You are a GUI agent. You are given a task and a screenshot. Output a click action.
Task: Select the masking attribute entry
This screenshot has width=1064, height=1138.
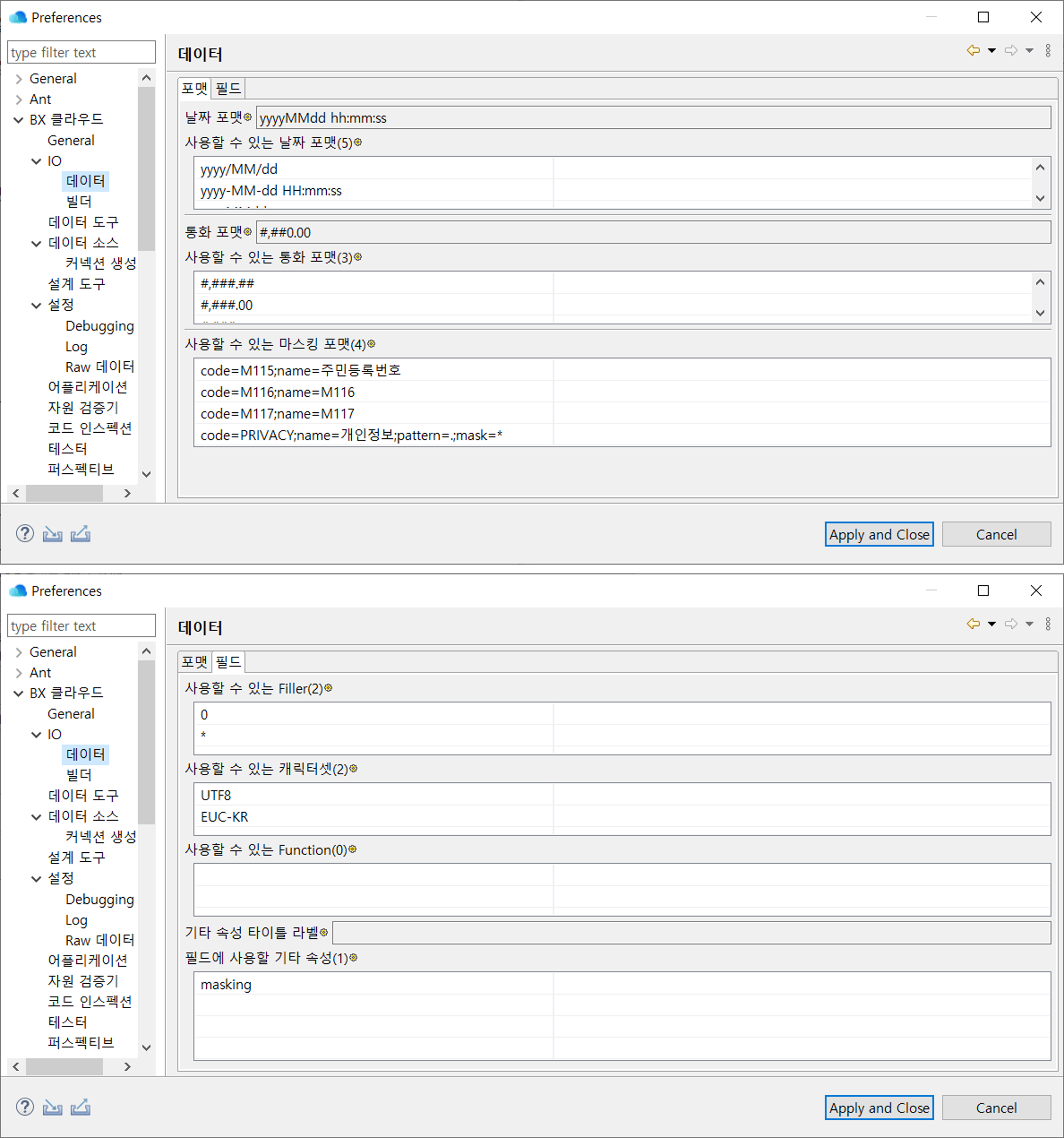[226, 985]
